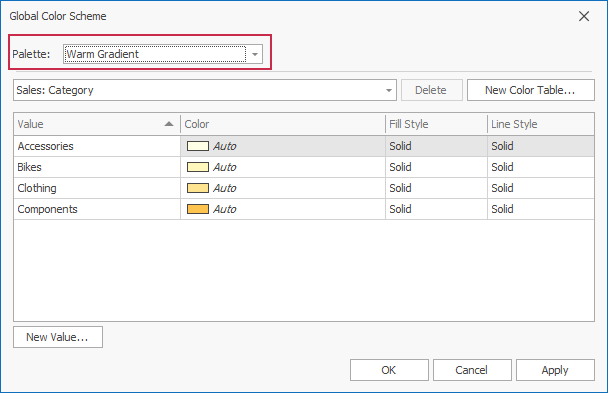The height and width of the screenshot is (393, 608).
Task: Click the Fill Style Solid cell for Bikes
Action: tap(437, 167)
